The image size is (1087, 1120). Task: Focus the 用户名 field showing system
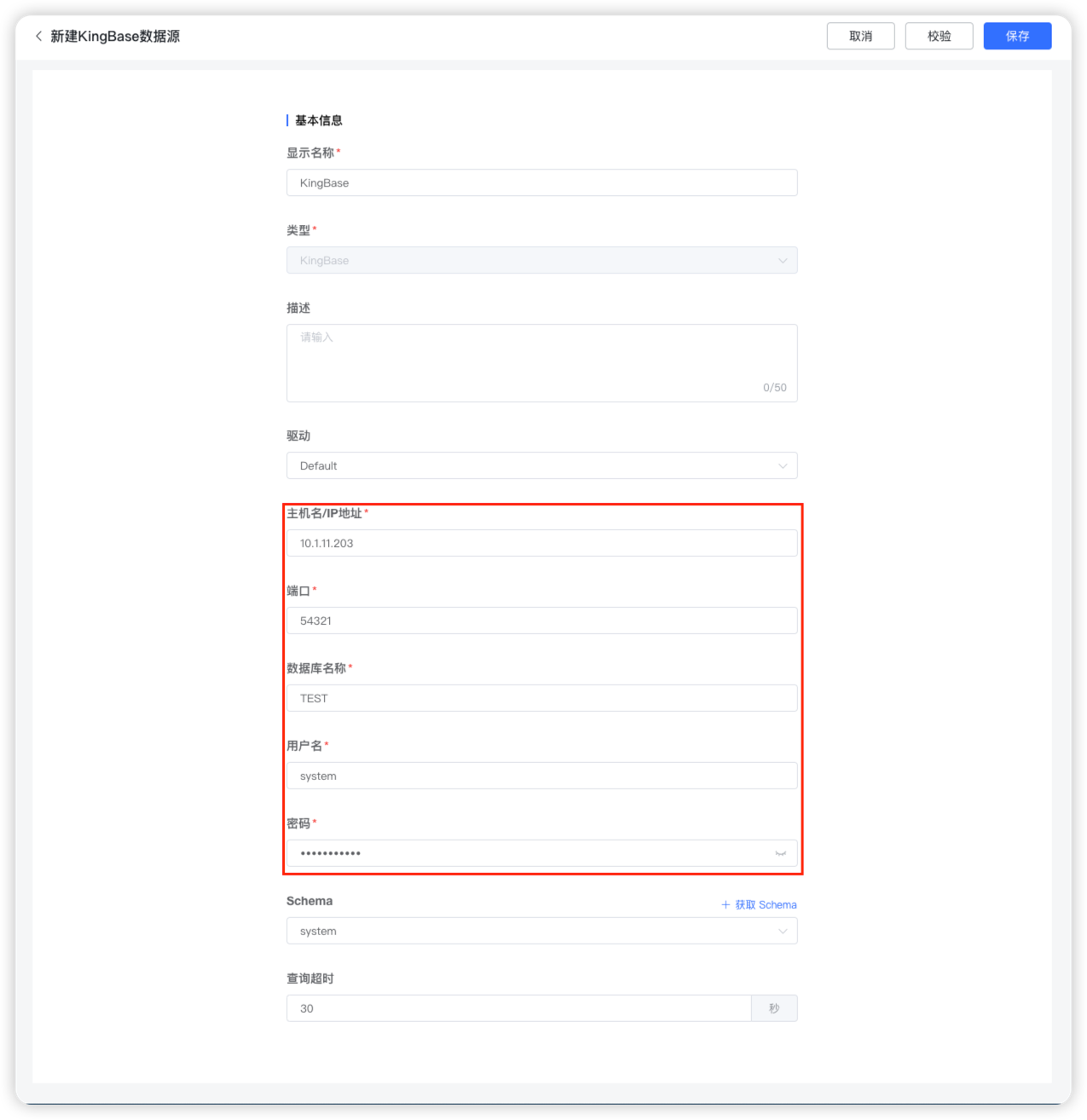click(x=541, y=776)
